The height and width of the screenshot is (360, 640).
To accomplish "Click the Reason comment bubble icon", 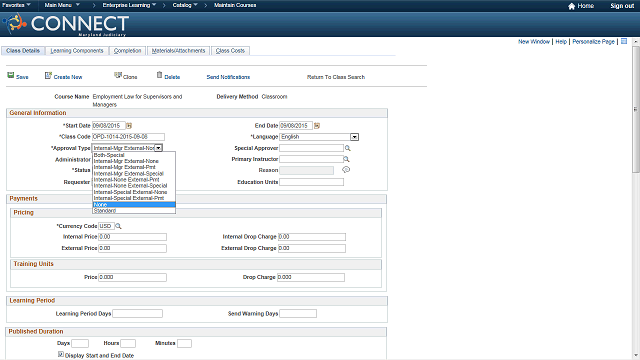I will pos(346,170).
